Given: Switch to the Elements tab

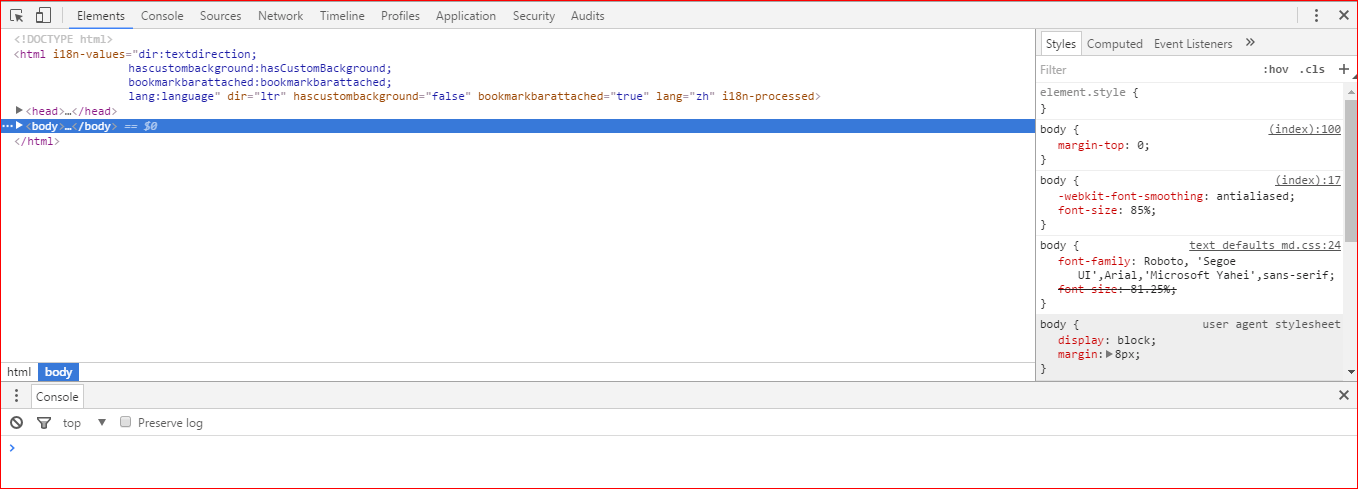Looking at the screenshot, I should (x=101, y=16).
